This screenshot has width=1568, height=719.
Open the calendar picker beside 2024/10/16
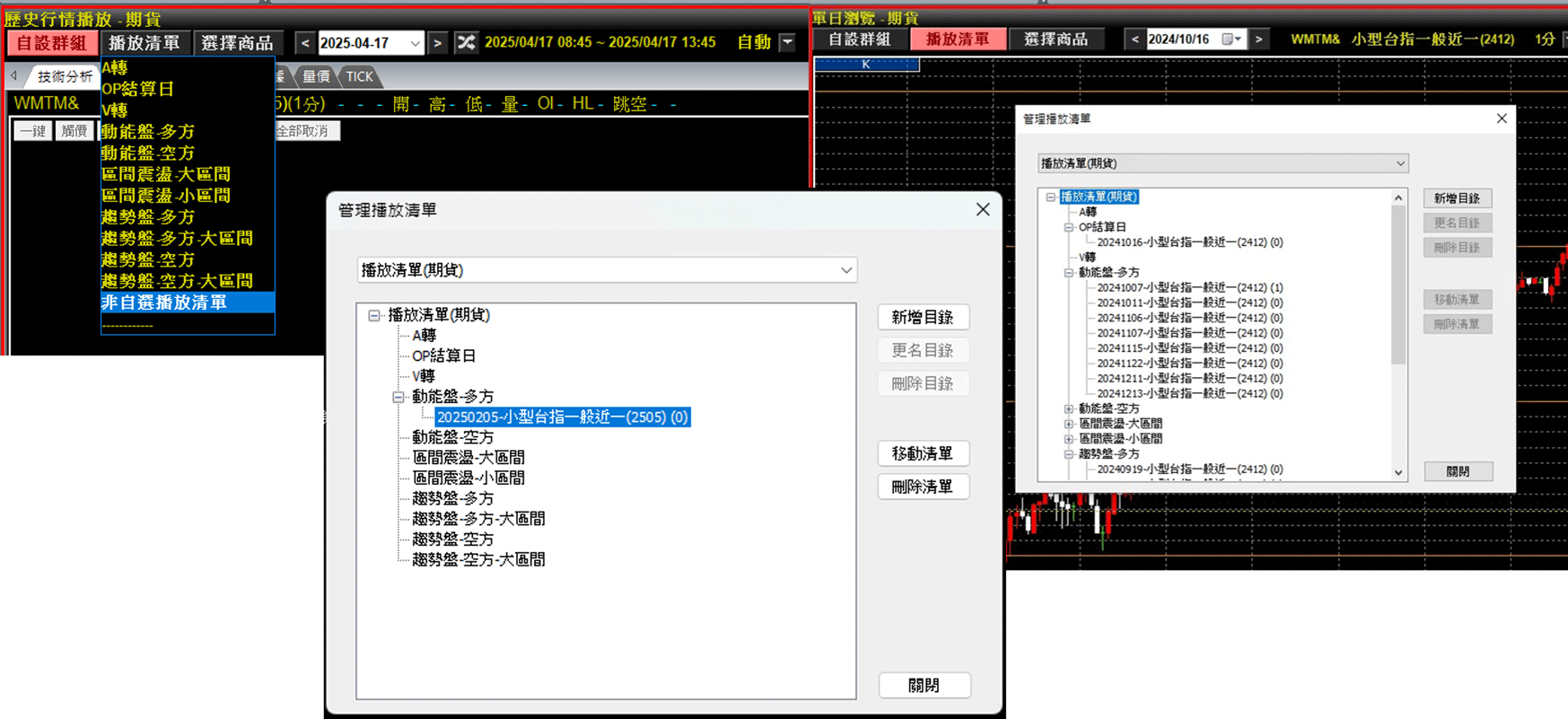pyautogui.click(x=1231, y=39)
